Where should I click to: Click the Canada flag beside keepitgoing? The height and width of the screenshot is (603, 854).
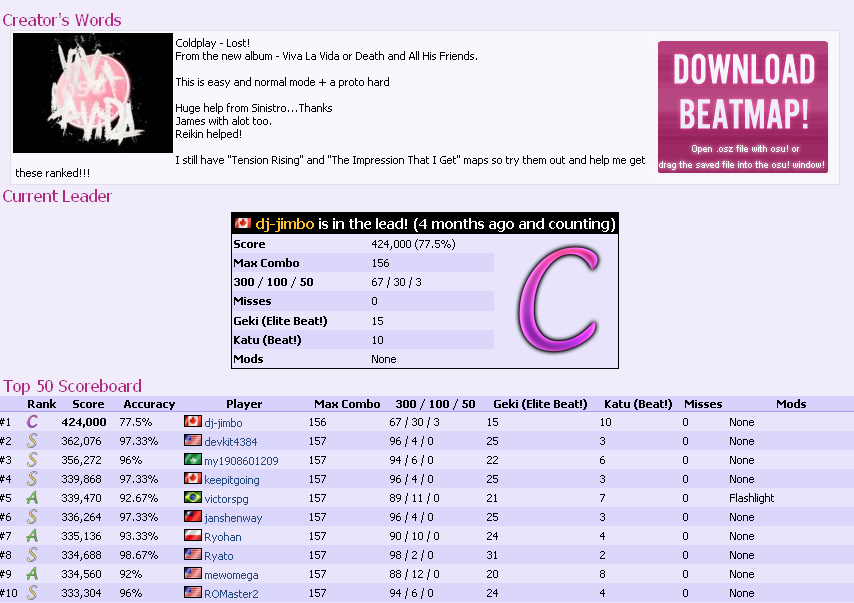[193, 478]
